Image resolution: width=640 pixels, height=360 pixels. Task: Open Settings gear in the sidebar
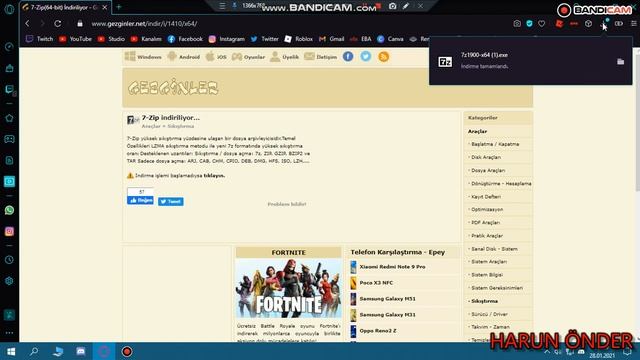point(9,281)
